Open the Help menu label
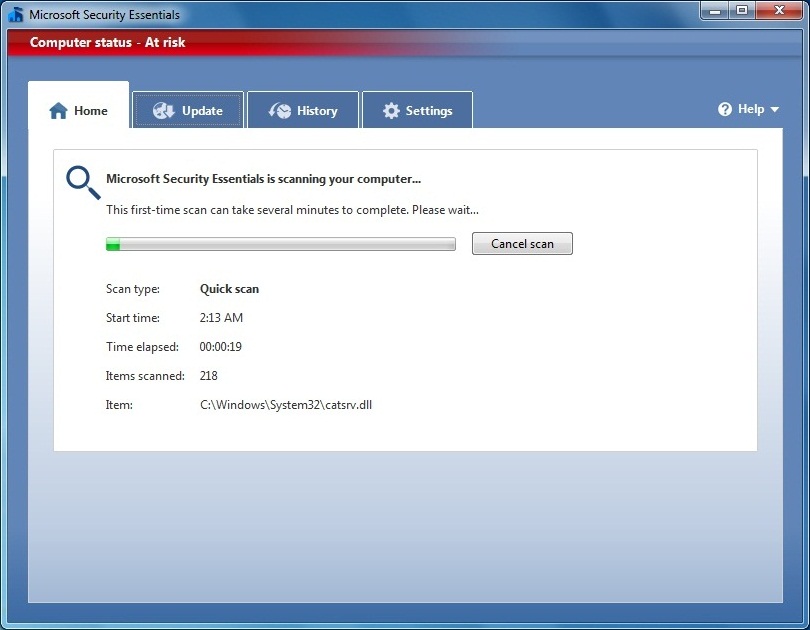This screenshot has height=630, width=810. 751,109
